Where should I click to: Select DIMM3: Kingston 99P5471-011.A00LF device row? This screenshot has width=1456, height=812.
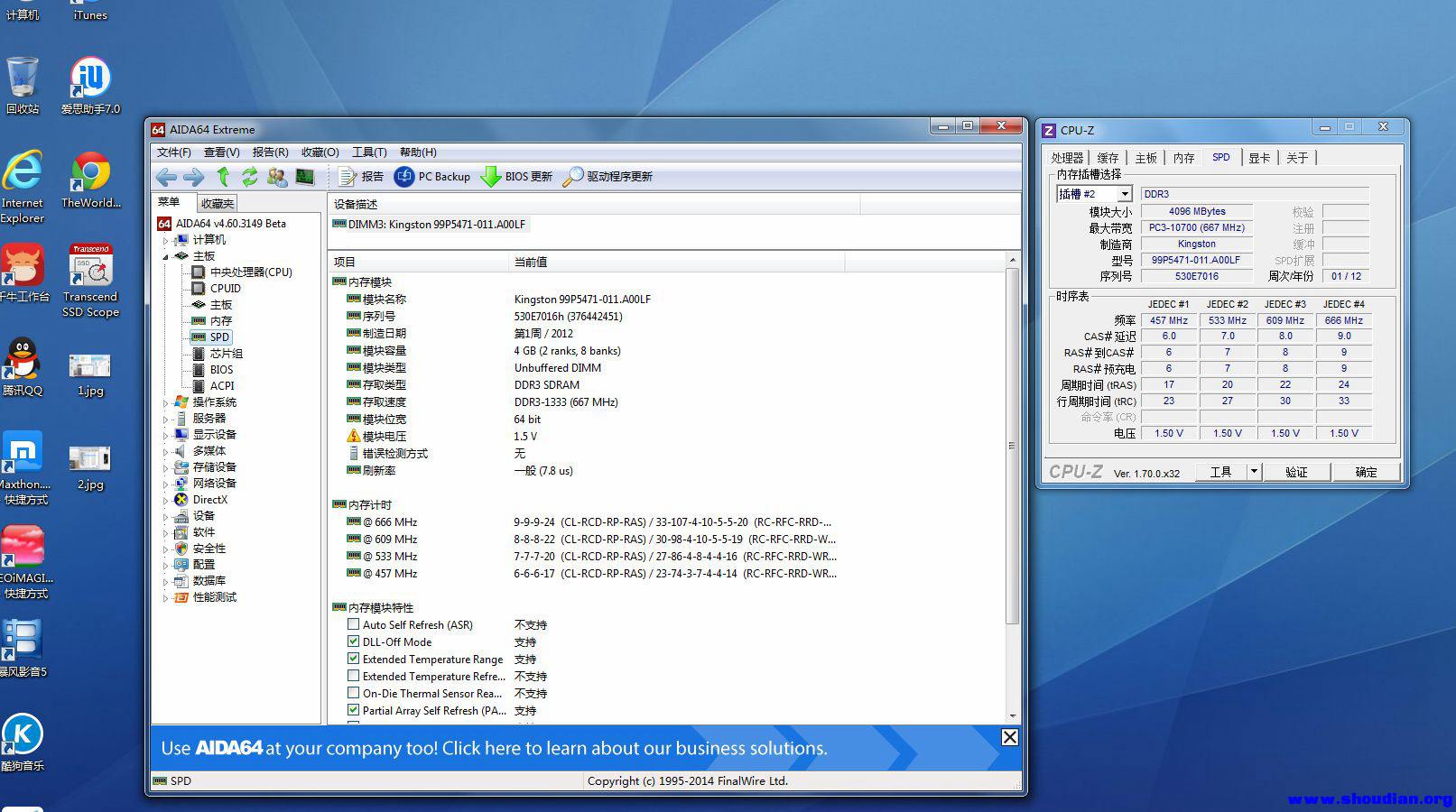(x=429, y=225)
